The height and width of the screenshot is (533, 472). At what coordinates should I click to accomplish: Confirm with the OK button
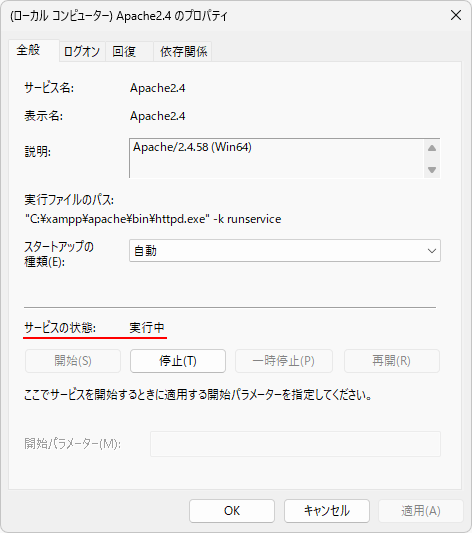click(232, 511)
